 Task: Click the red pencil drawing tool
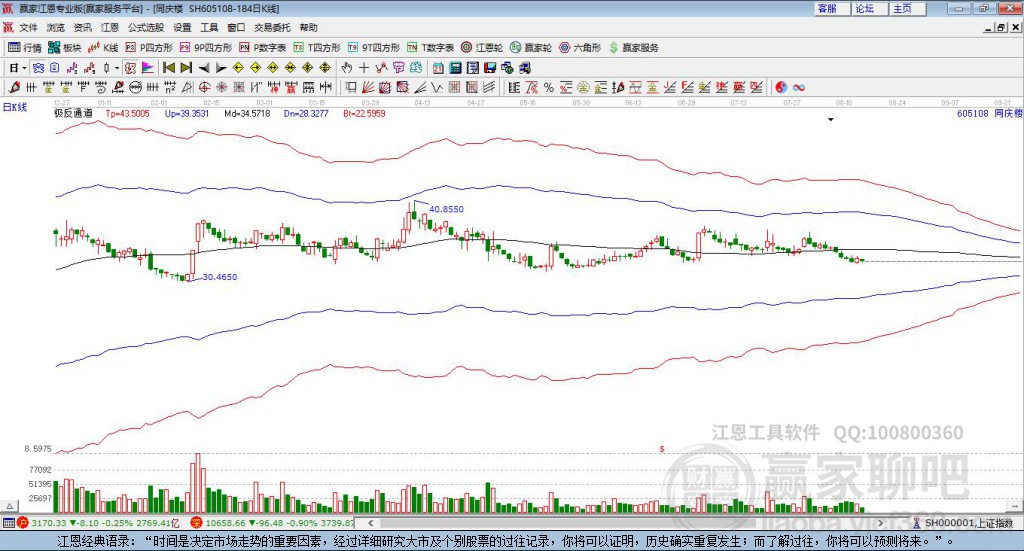(x=15, y=87)
